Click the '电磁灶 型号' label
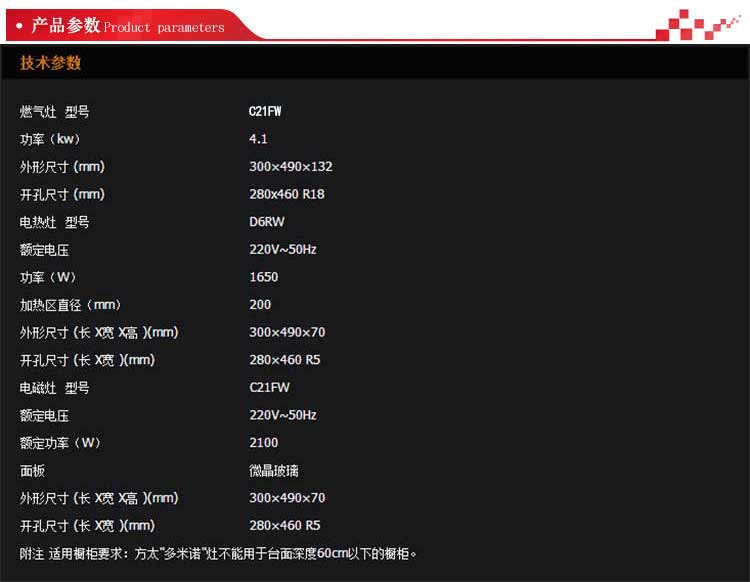 pos(54,388)
